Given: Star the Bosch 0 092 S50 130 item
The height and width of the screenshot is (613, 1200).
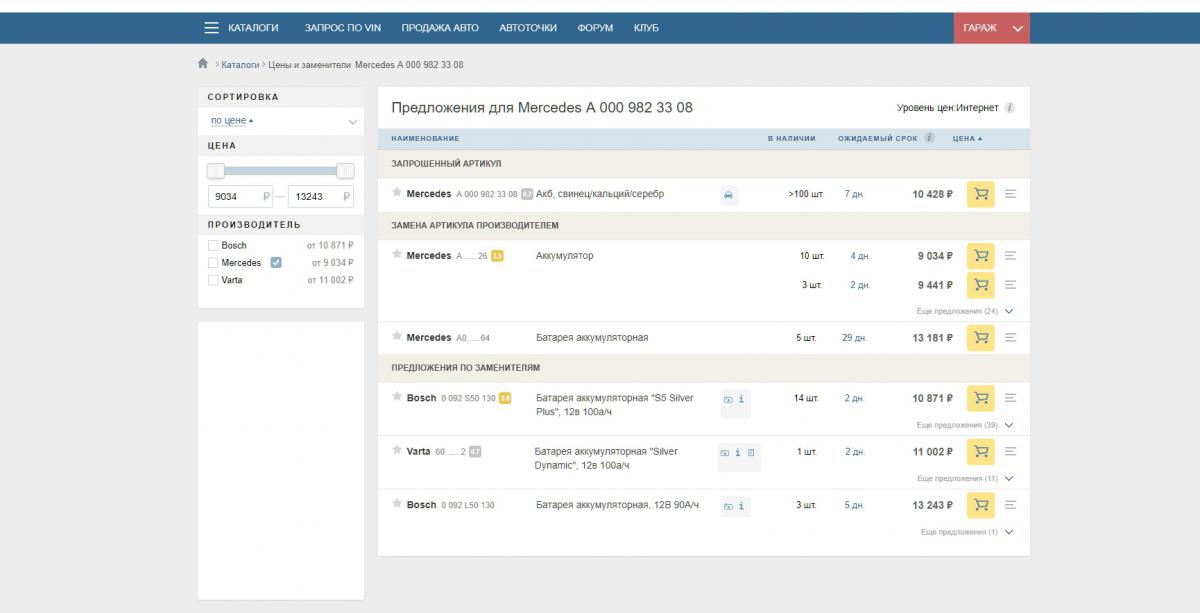Looking at the screenshot, I should click(x=397, y=397).
